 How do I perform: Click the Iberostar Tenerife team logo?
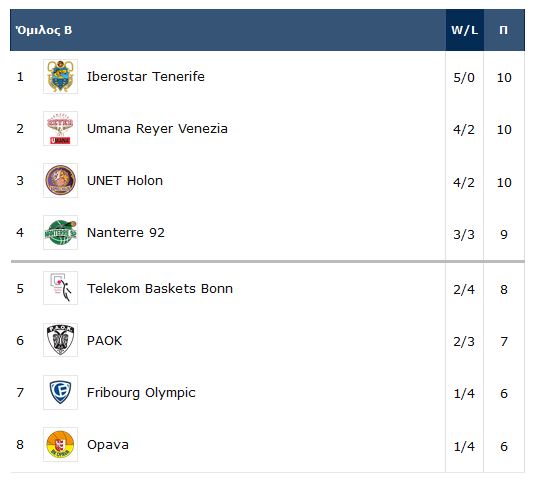pos(60,76)
